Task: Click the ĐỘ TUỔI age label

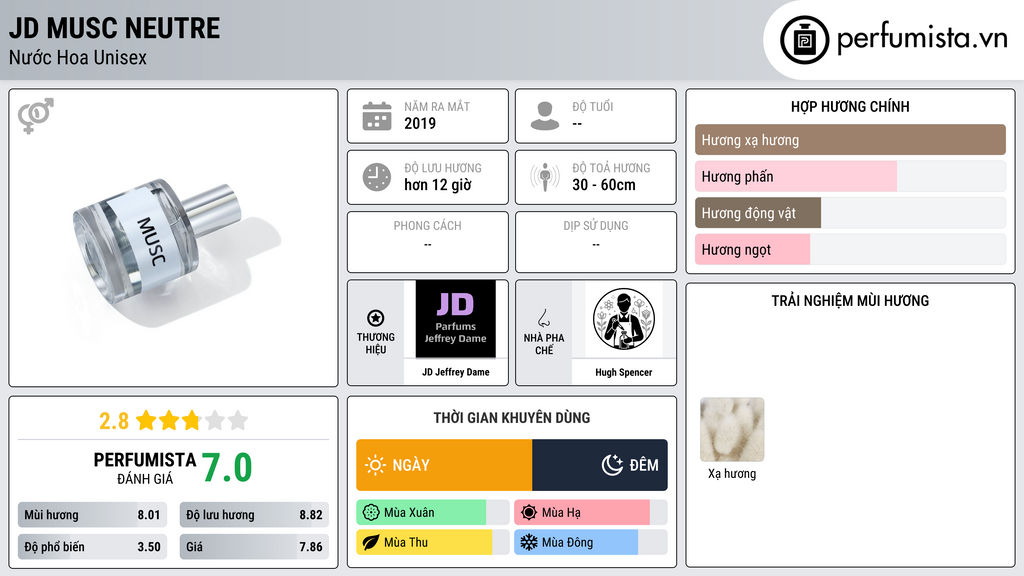Action: click(592, 106)
